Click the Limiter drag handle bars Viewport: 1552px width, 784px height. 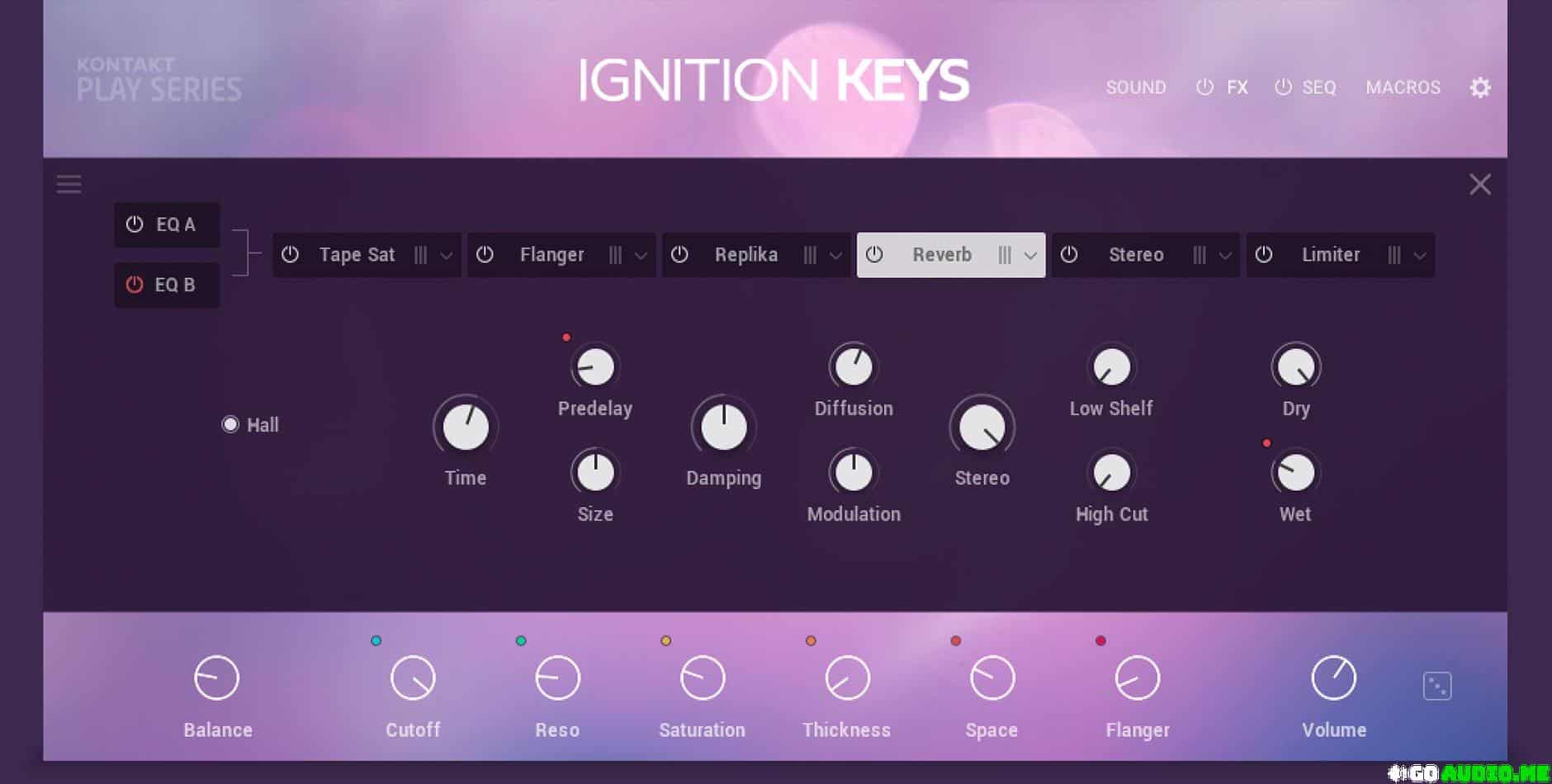tap(1394, 255)
